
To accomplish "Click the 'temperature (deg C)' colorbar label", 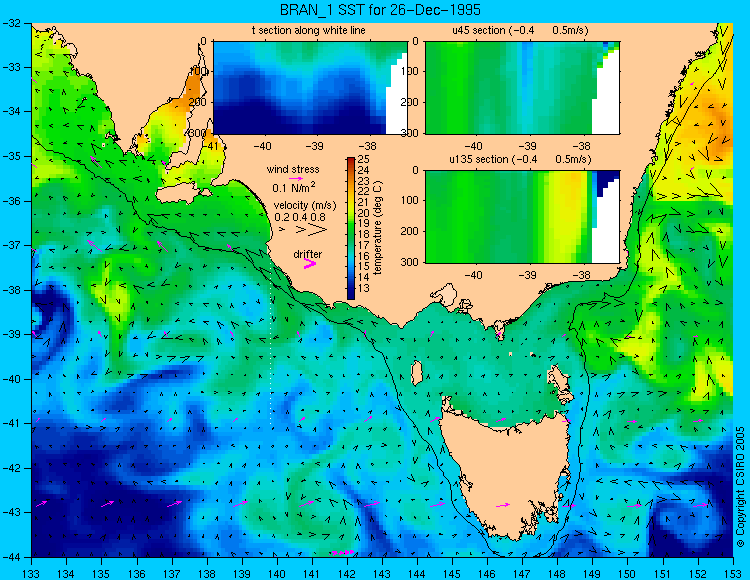I will tap(377, 228).
